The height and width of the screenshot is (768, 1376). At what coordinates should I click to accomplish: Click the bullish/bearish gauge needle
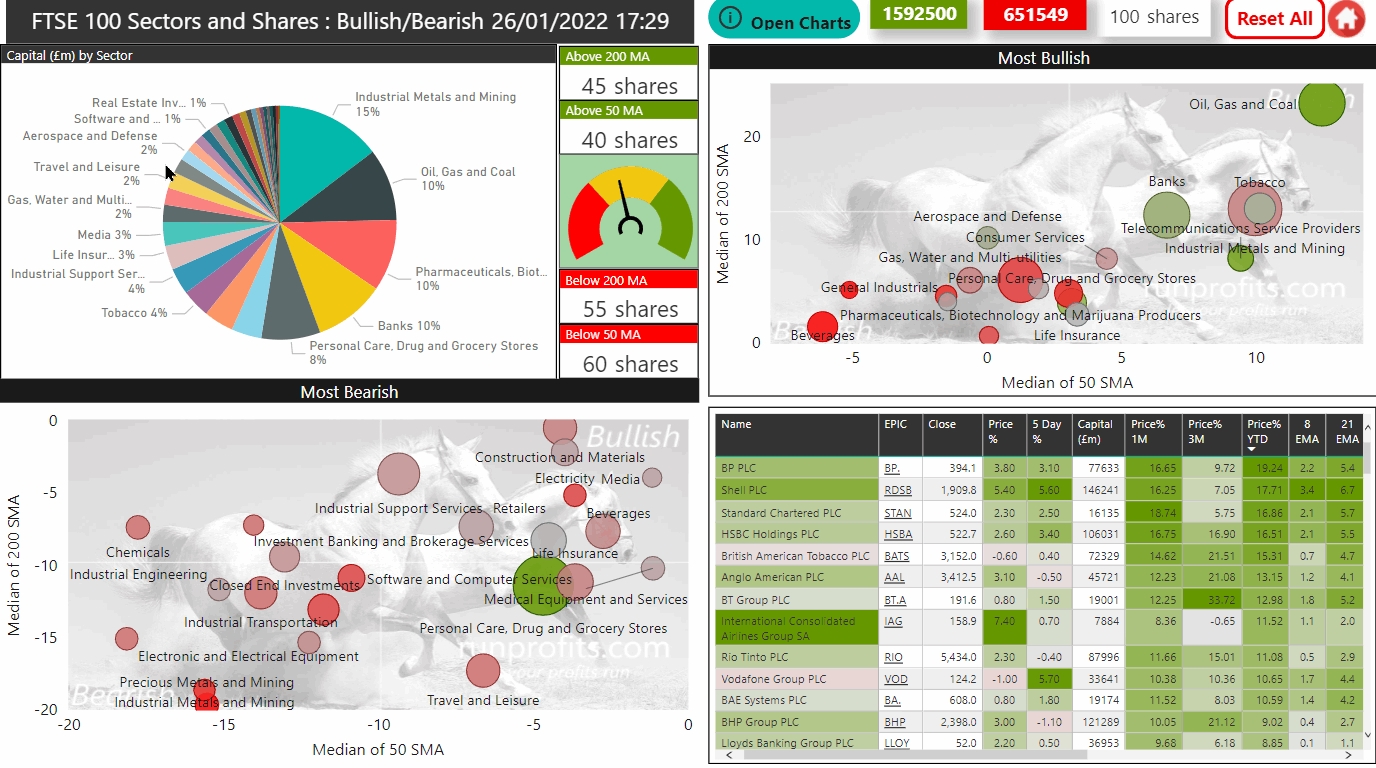627,205
